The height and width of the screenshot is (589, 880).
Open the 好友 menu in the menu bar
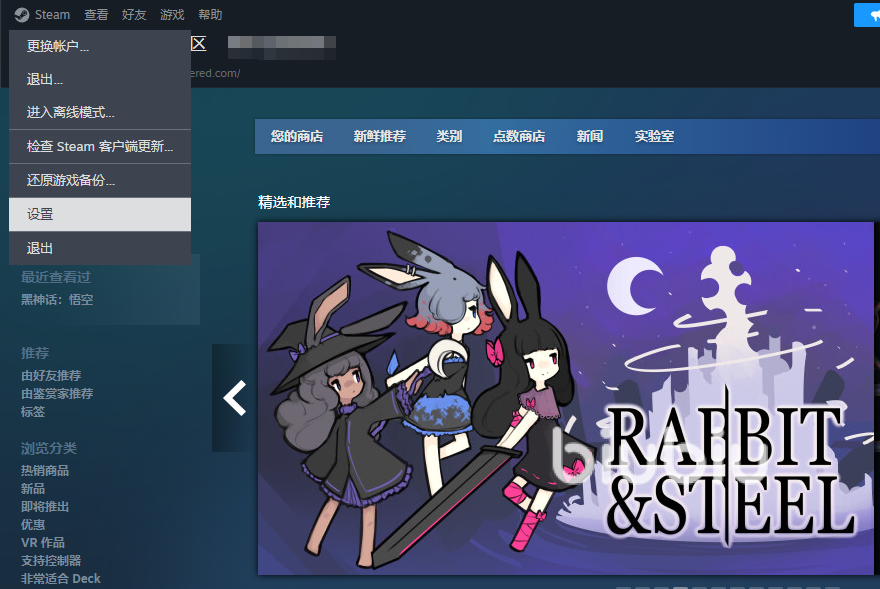coord(134,15)
